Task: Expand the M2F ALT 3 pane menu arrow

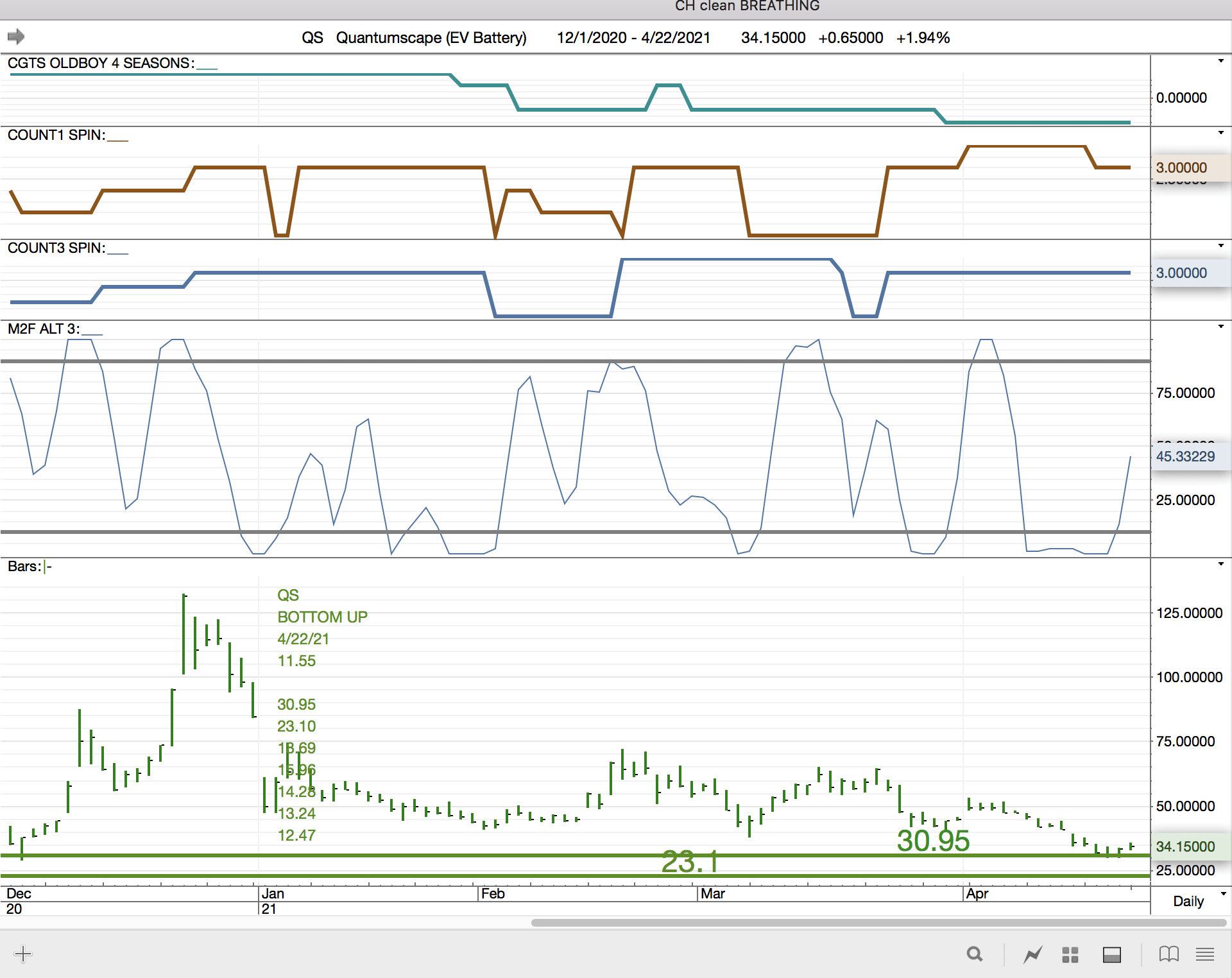Action: click(1220, 327)
